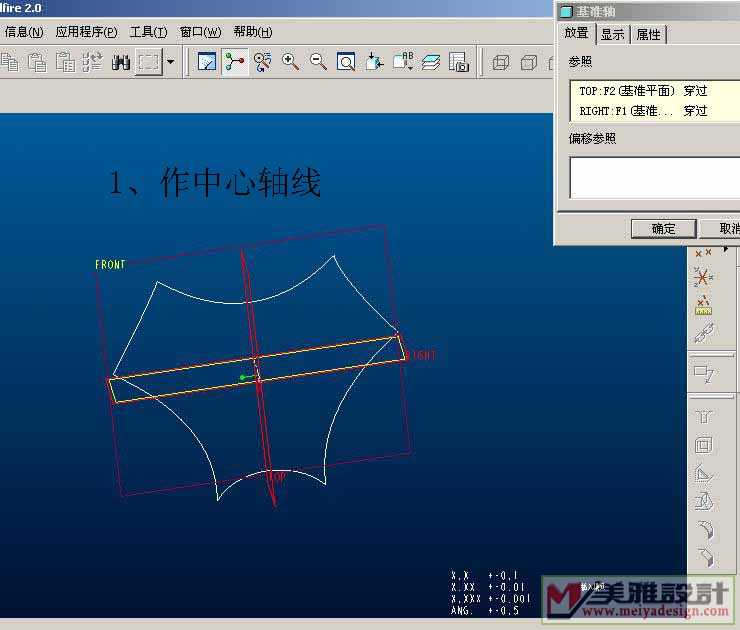The height and width of the screenshot is (630, 740).
Task: Open the Layers icon
Action: point(431,62)
